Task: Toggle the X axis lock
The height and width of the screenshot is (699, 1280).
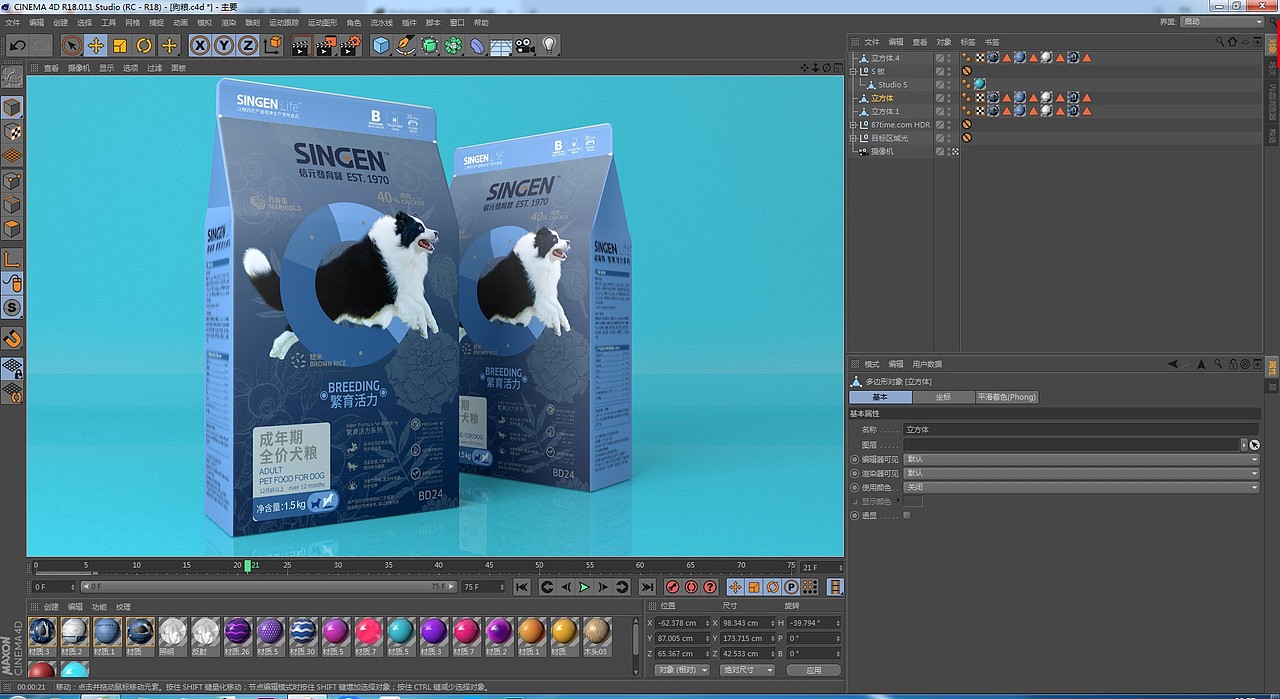Action: (x=200, y=45)
